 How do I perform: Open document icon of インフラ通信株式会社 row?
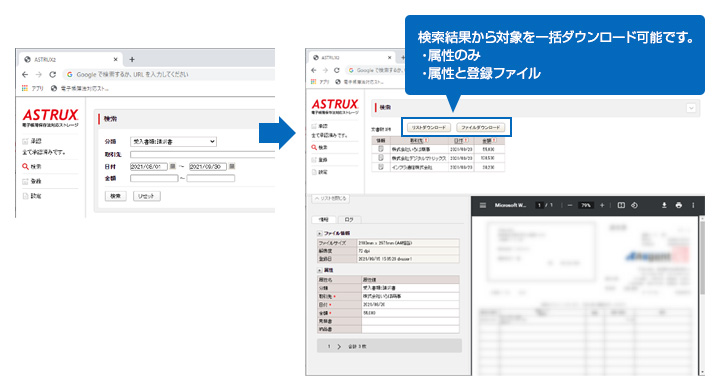[x=381, y=167]
